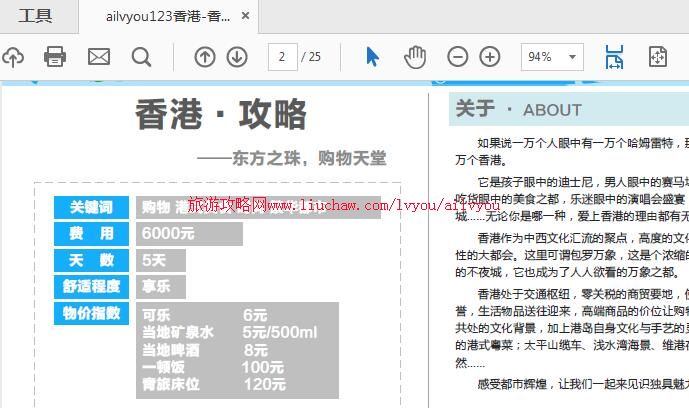Go to next page arrow
Viewport: 689px width, 408px height.
[x=237, y=57]
